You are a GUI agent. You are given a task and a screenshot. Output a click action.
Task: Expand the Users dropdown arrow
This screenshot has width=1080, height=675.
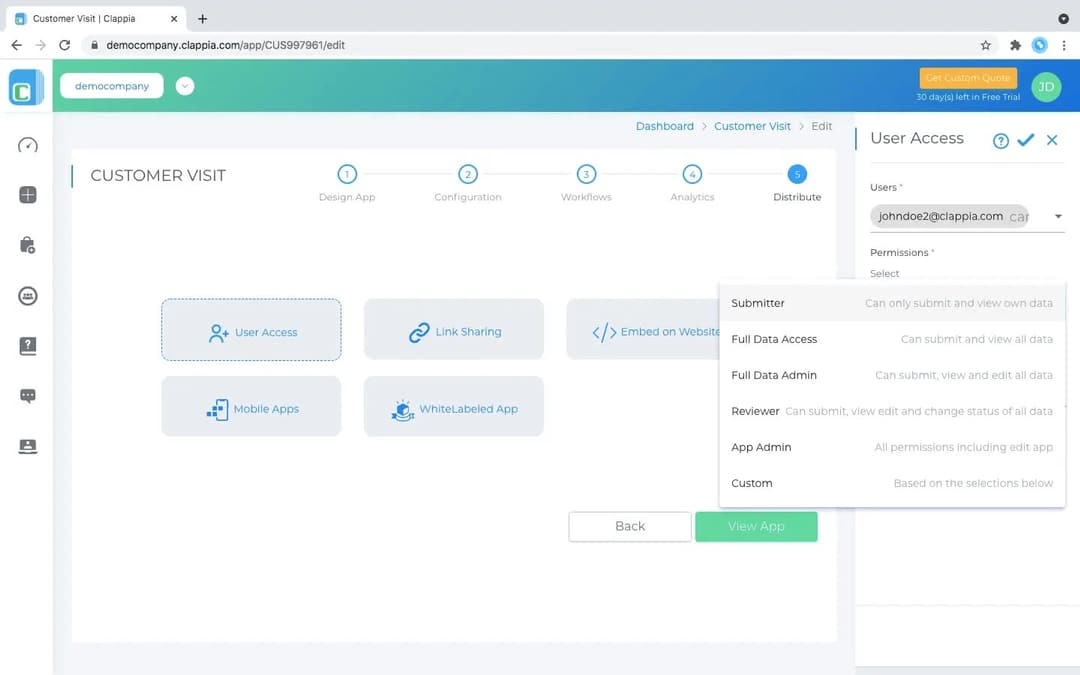[x=1057, y=216]
